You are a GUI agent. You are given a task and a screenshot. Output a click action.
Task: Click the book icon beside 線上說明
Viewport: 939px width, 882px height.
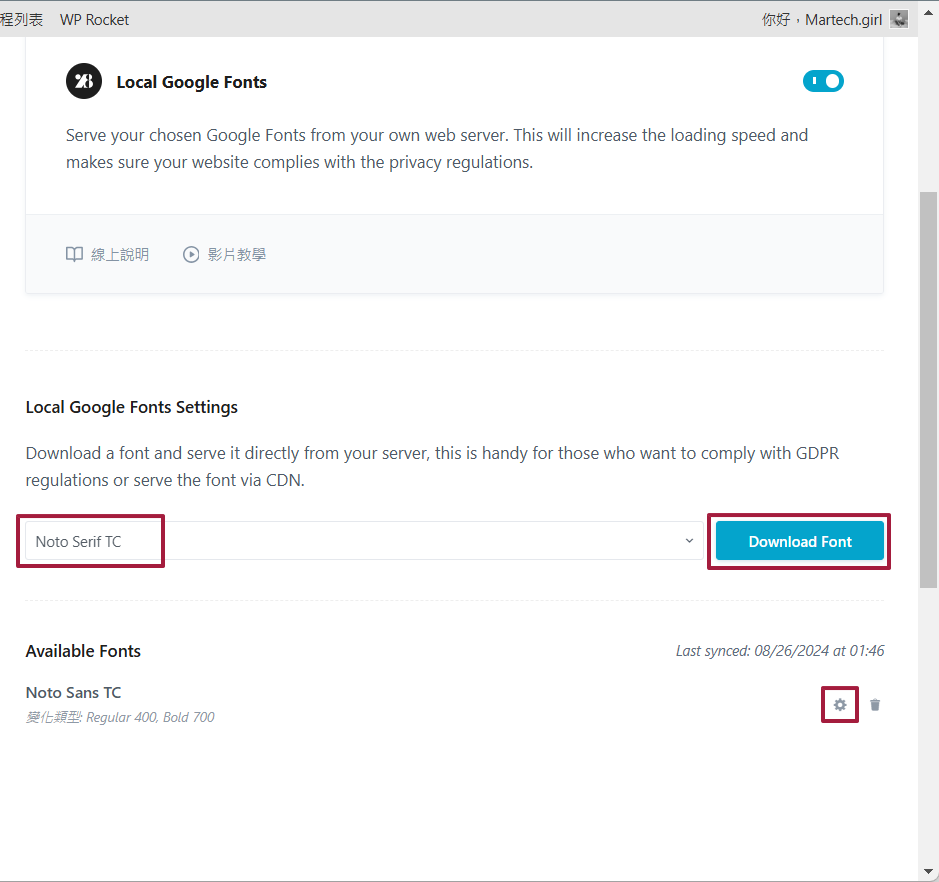pos(74,255)
